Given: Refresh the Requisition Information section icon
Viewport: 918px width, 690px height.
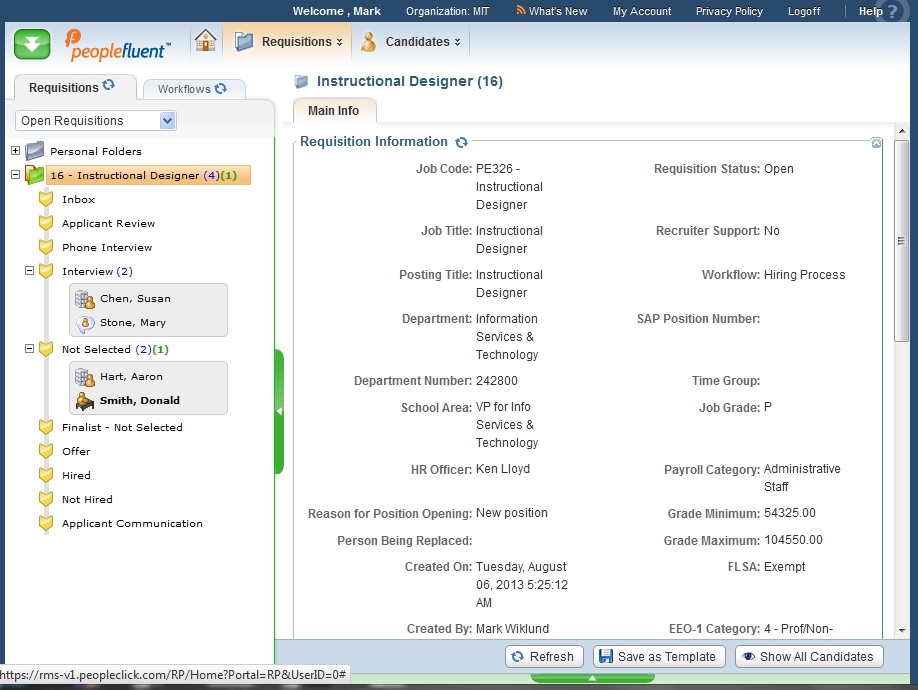Looking at the screenshot, I should tap(461, 143).
